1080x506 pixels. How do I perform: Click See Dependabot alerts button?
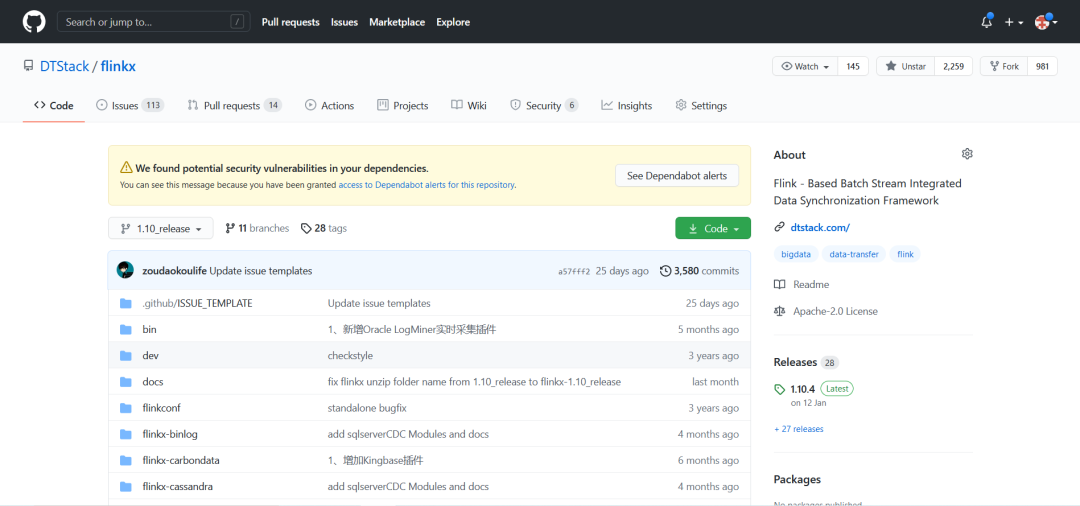(x=676, y=176)
